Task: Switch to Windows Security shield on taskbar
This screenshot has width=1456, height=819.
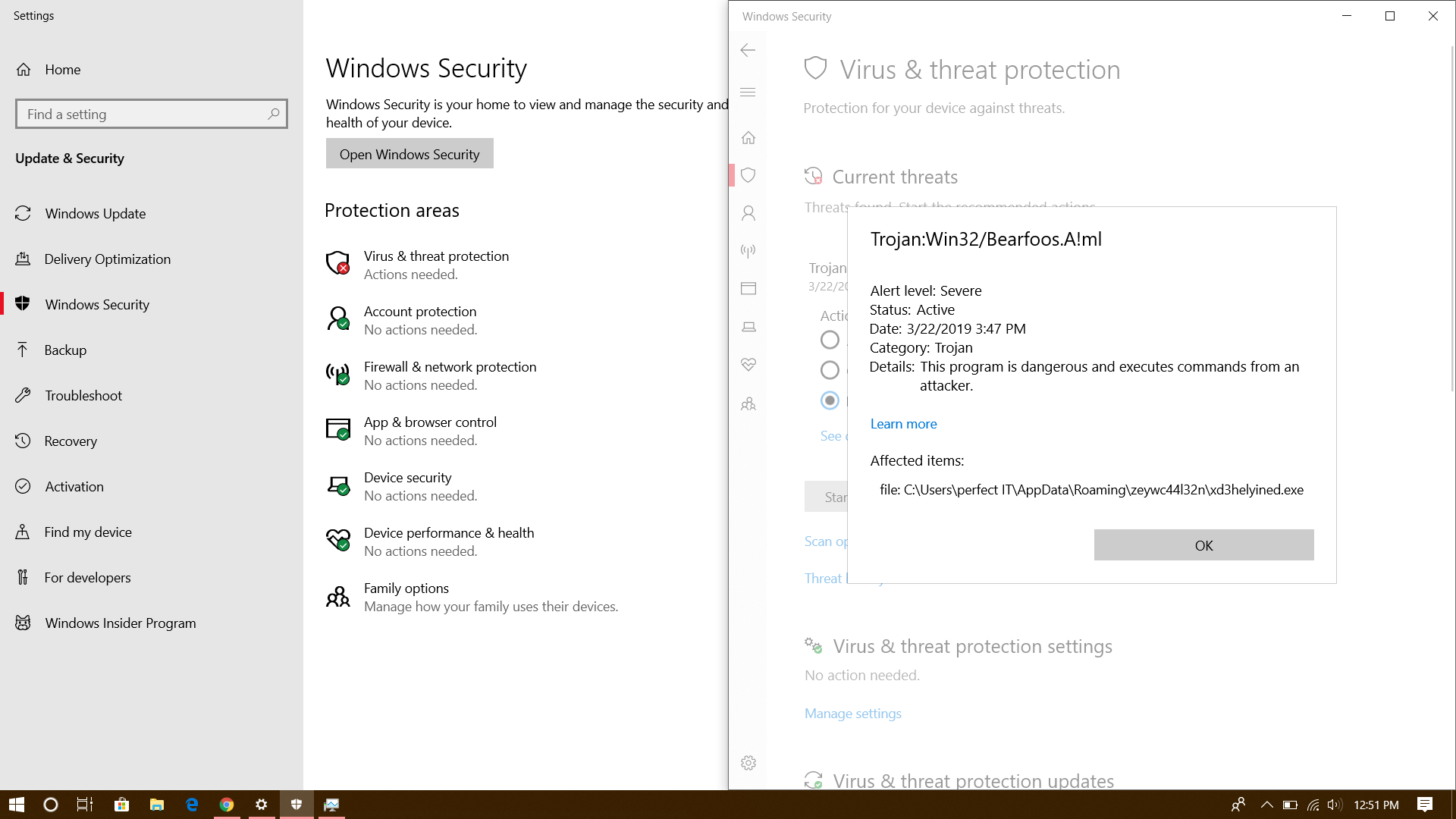Action: [297, 805]
